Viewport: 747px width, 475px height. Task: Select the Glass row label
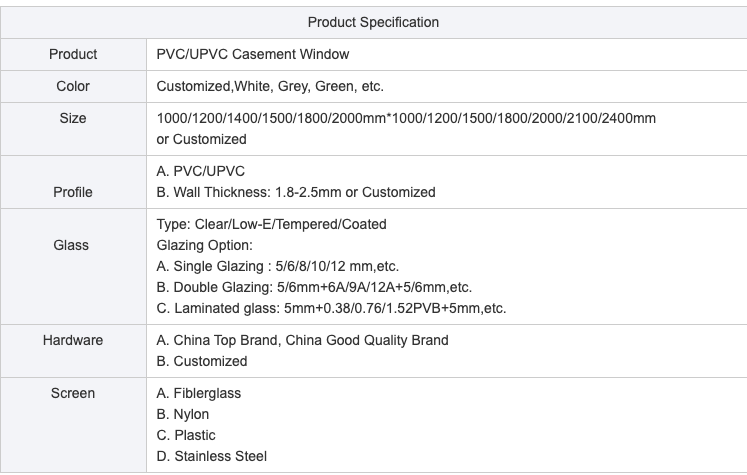[x=71, y=245]
